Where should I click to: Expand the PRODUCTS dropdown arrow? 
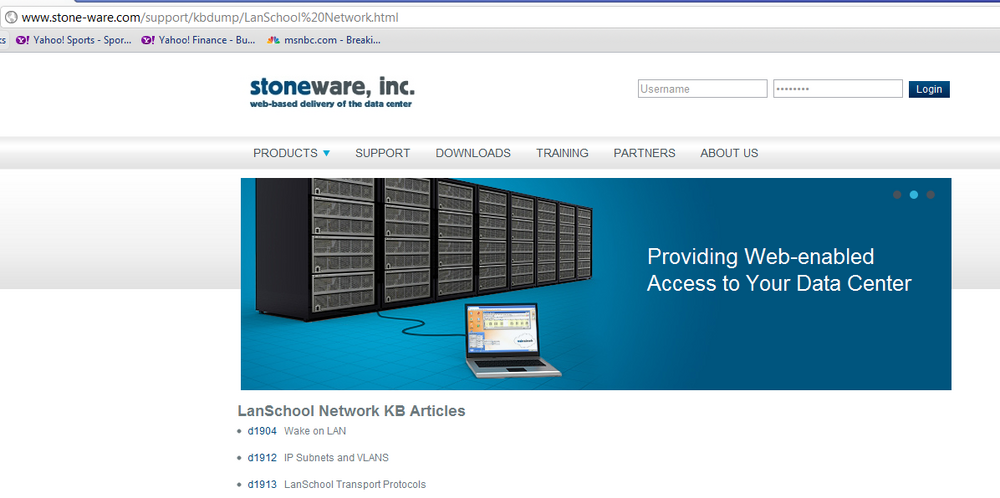tap(327, 154)
